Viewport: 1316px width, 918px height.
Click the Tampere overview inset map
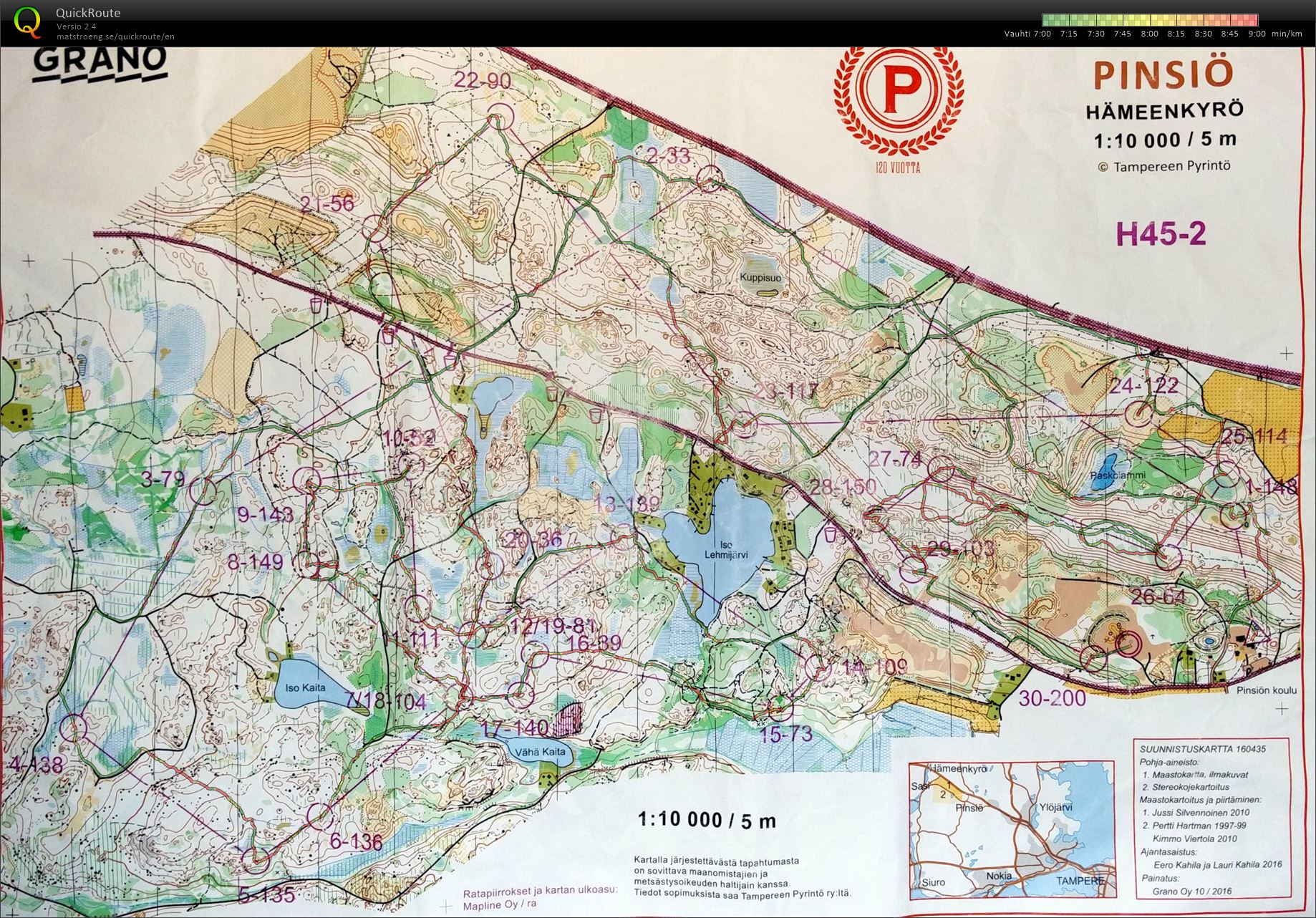pyautogui.click(x=1012, y=829)
